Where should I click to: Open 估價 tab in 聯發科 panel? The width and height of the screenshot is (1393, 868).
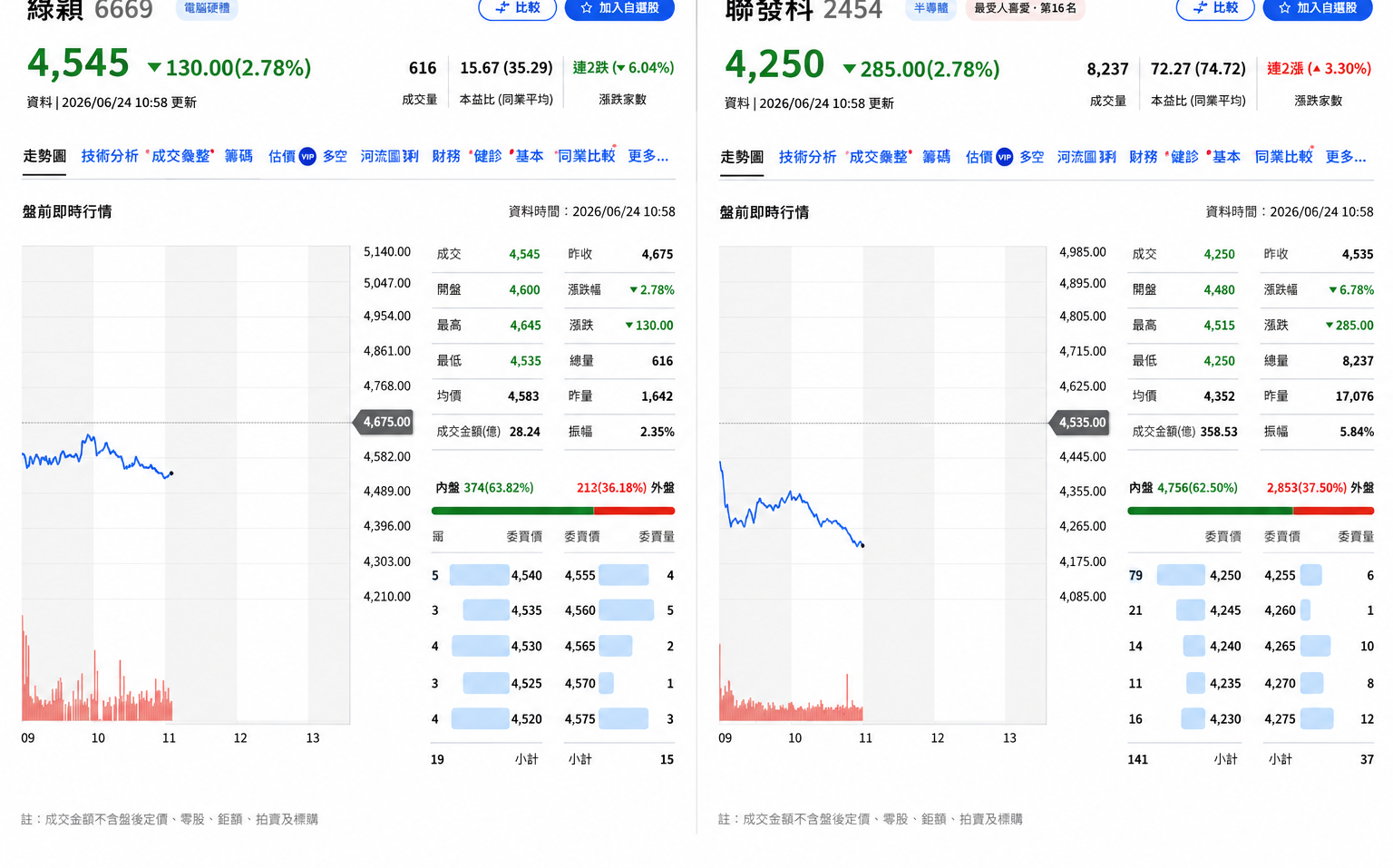click(x=979, y=157)
